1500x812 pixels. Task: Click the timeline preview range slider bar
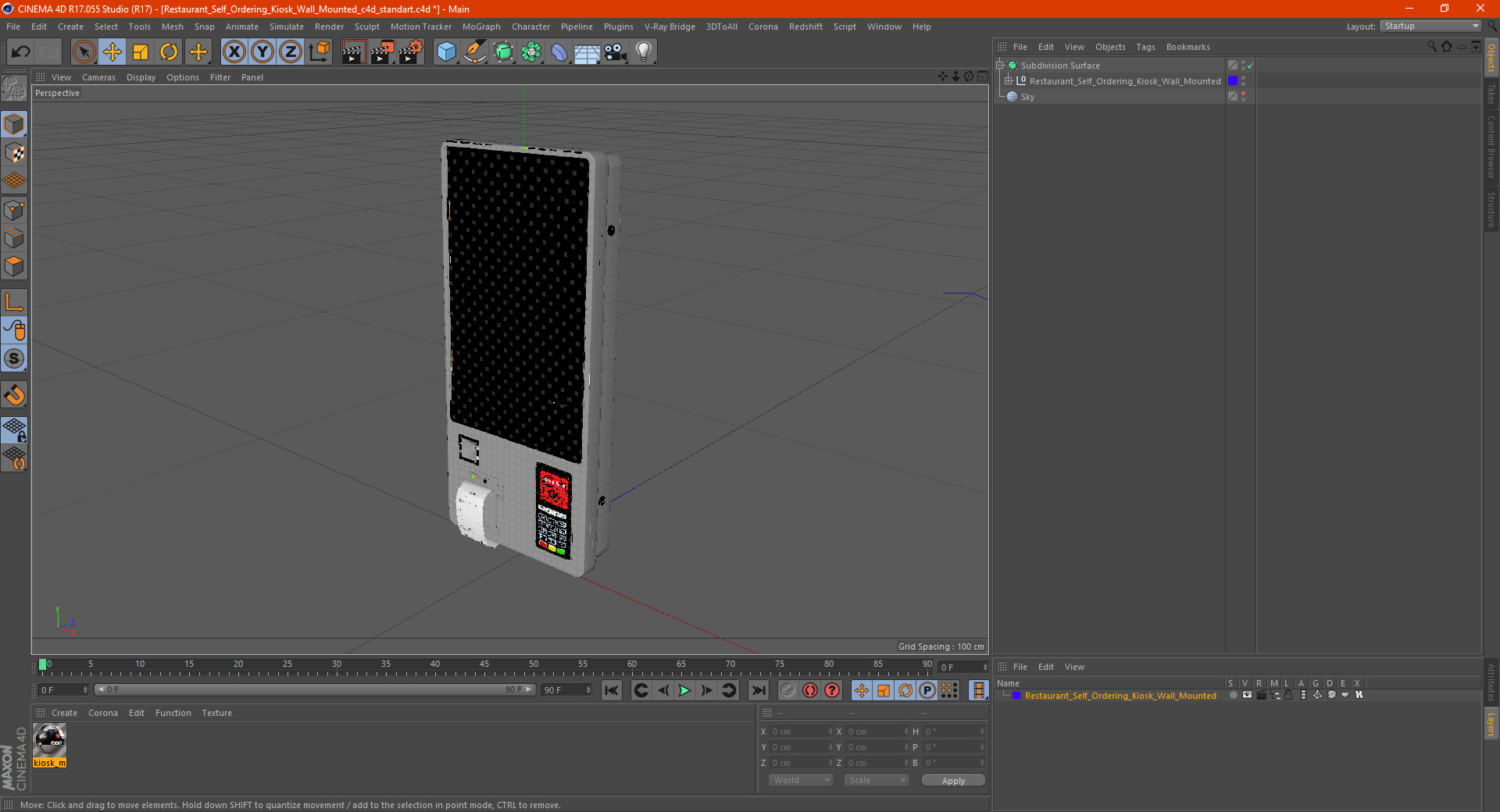pos(315,689)
